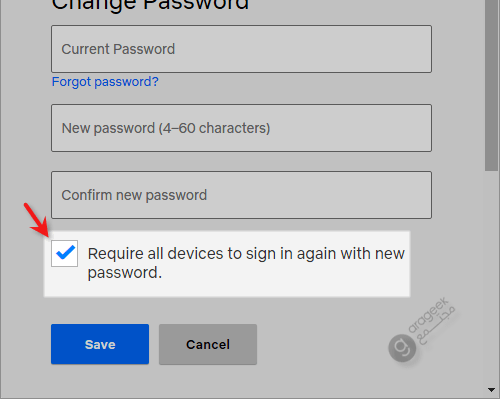Click the highlighted box around the checkbox option
Image resolution: width=500 pixels, height=399 pixels.
[227, 263]
